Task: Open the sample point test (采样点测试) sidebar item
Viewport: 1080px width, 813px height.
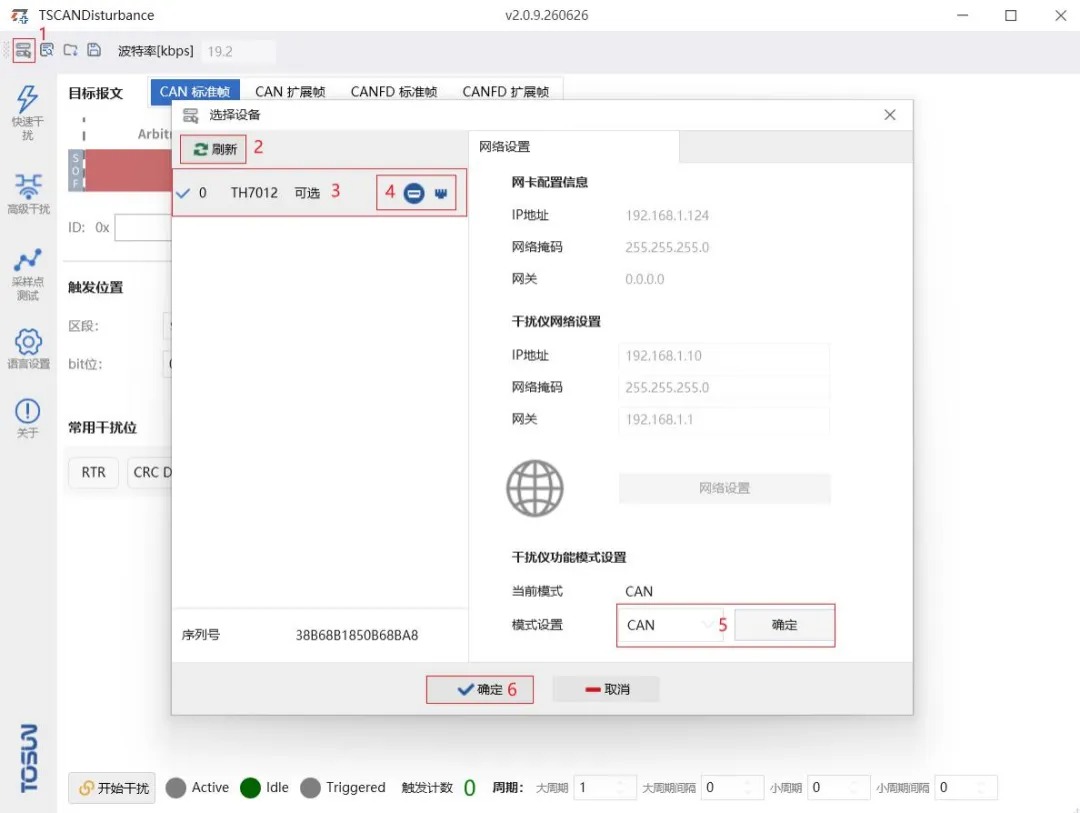Action: pos(28,274)
